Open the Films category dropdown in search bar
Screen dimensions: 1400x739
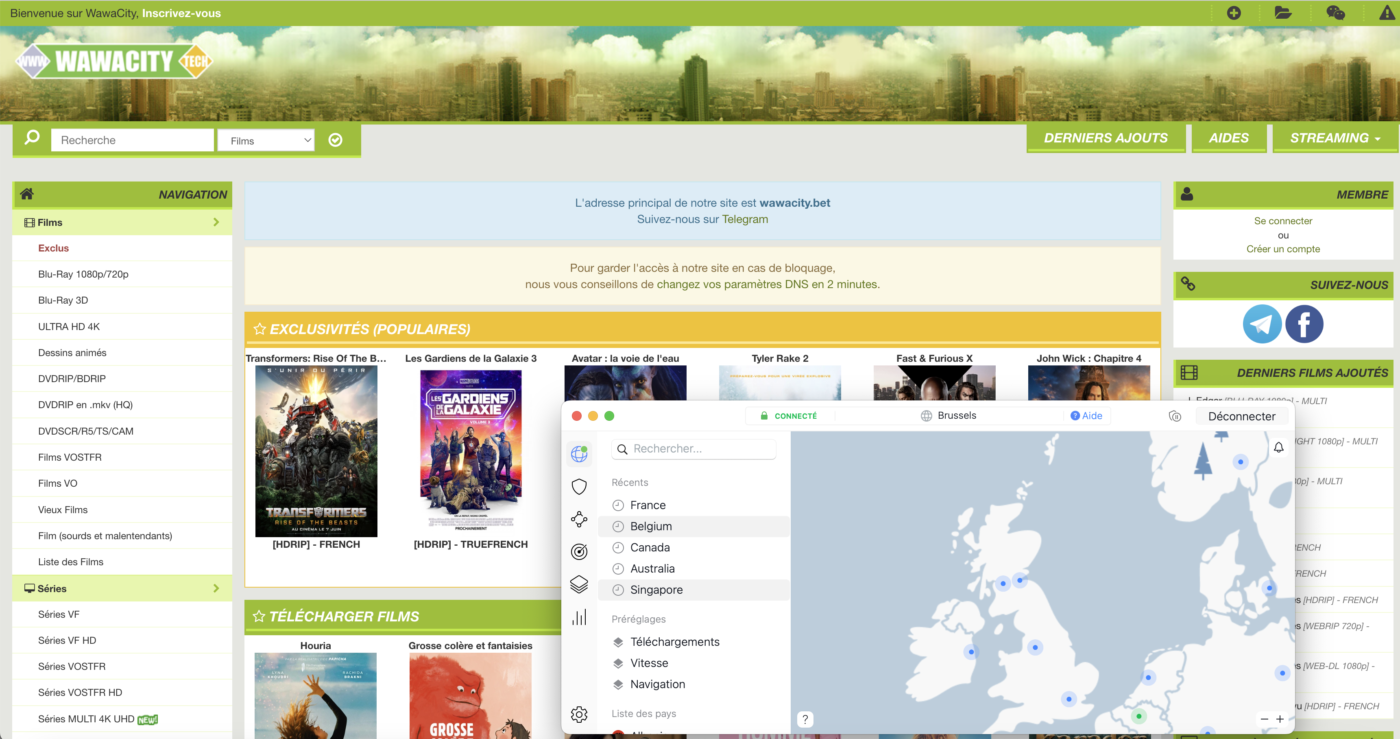click(x=266, y=140)
